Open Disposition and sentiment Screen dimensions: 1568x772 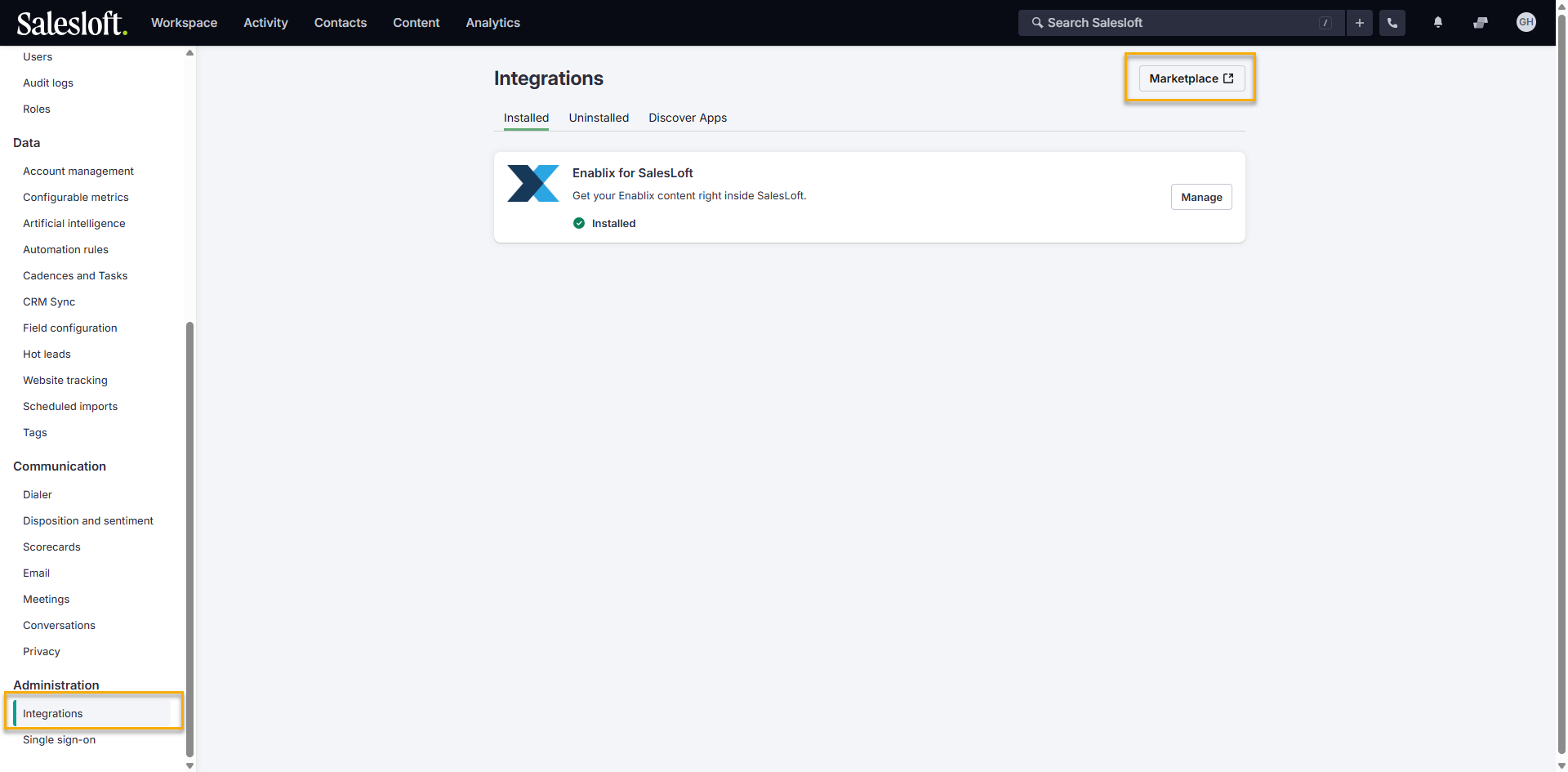[x=88, y=520]
